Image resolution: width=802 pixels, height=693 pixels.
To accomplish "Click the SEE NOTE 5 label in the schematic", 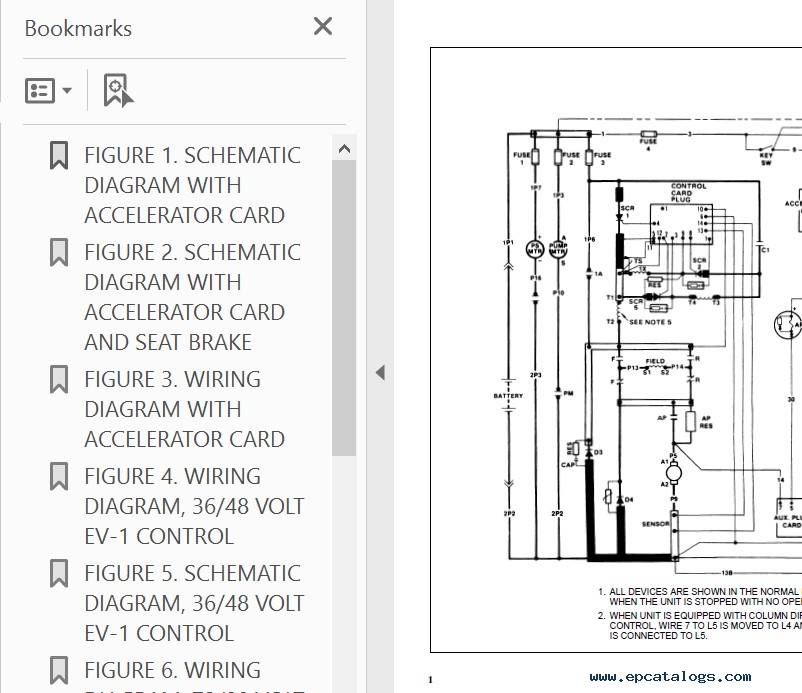I will [x=650, y=322].
